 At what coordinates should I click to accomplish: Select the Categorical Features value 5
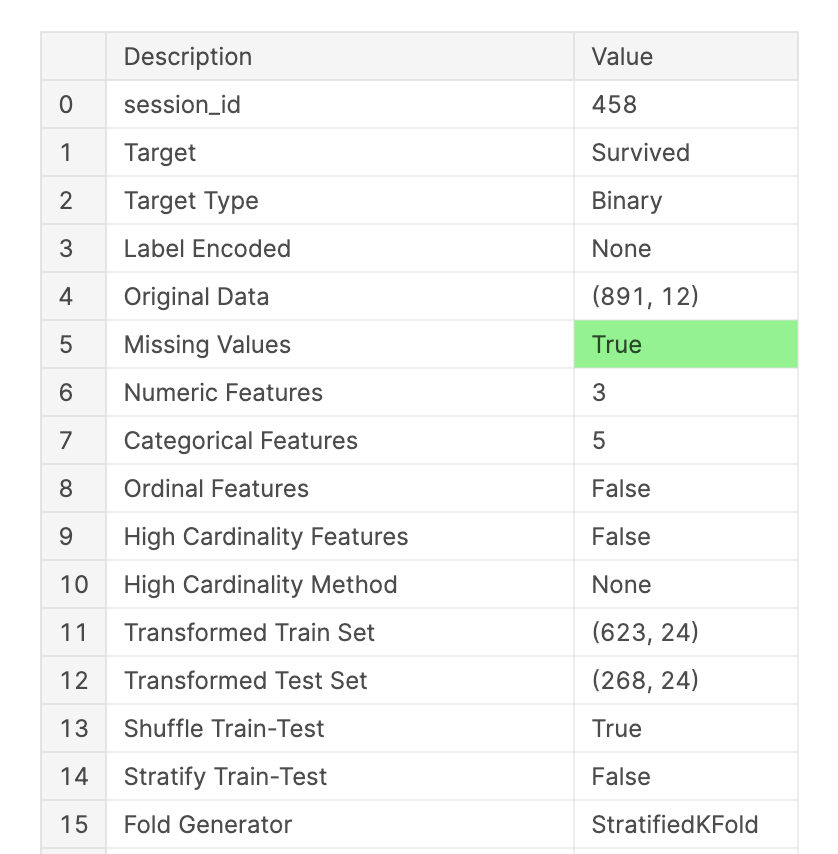(599, 441)
